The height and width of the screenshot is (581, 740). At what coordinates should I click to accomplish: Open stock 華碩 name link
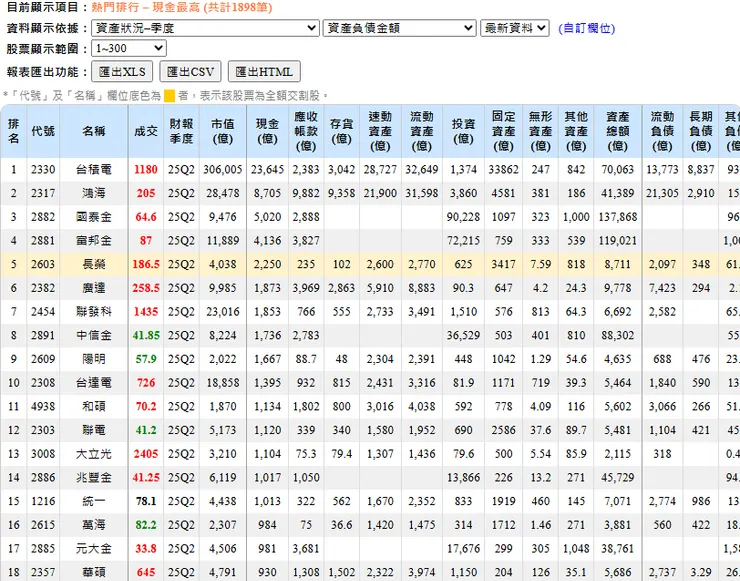coord(94,573)
